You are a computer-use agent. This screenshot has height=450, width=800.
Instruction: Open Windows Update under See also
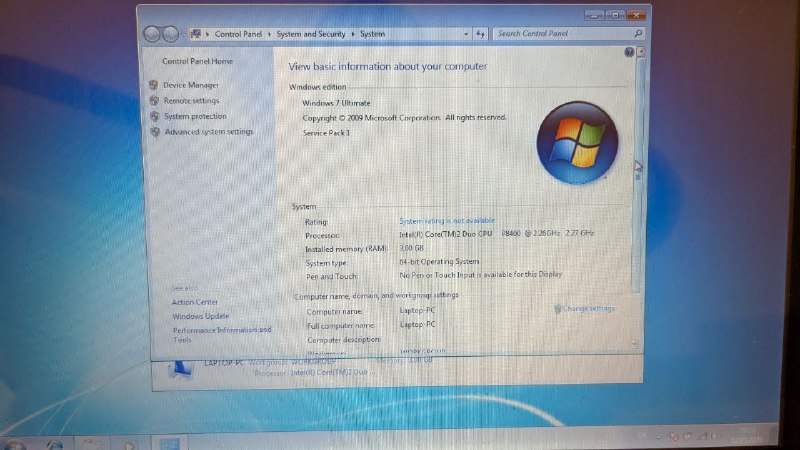point(201,316)
